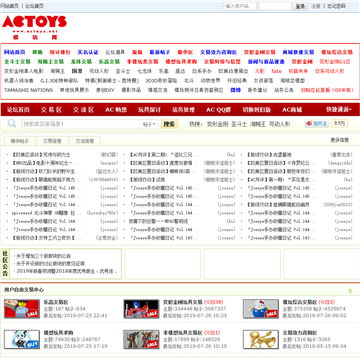Image resolution: width=360 pixels, height=360 pixels.
Task: Click hot search term 圣斗士
Action: [239, 124]
